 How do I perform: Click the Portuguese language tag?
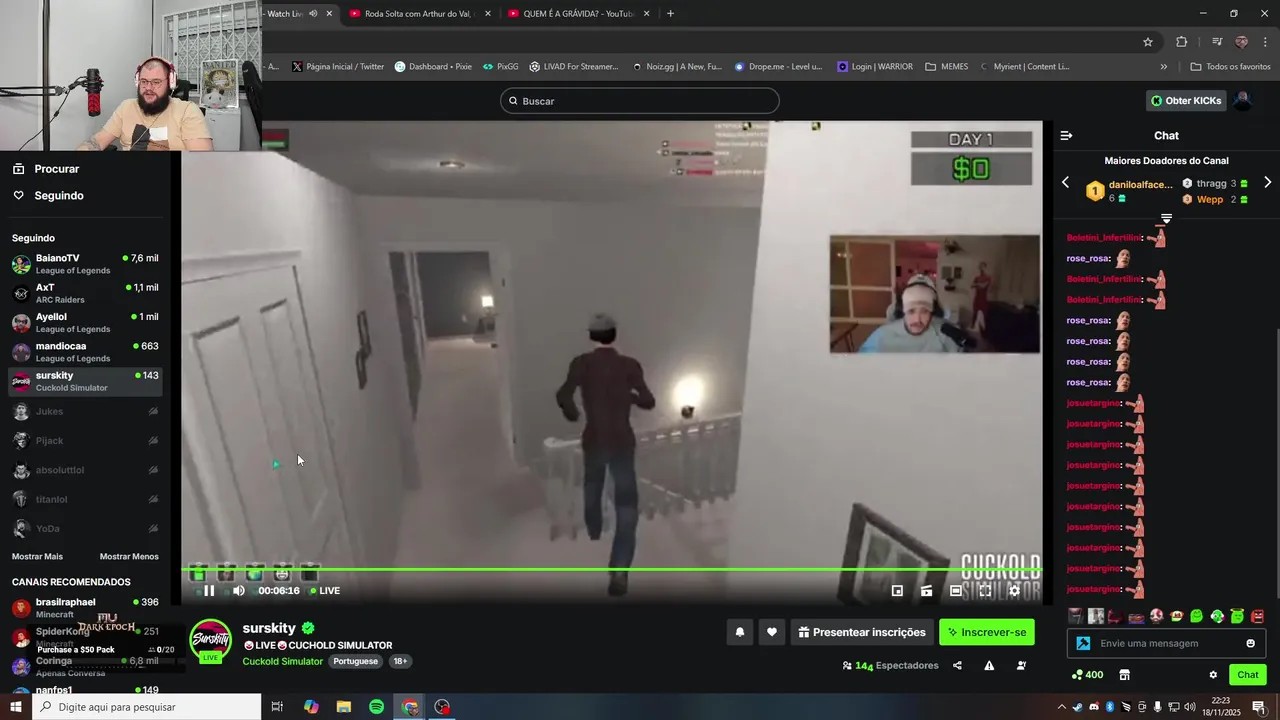pos(356,661)
